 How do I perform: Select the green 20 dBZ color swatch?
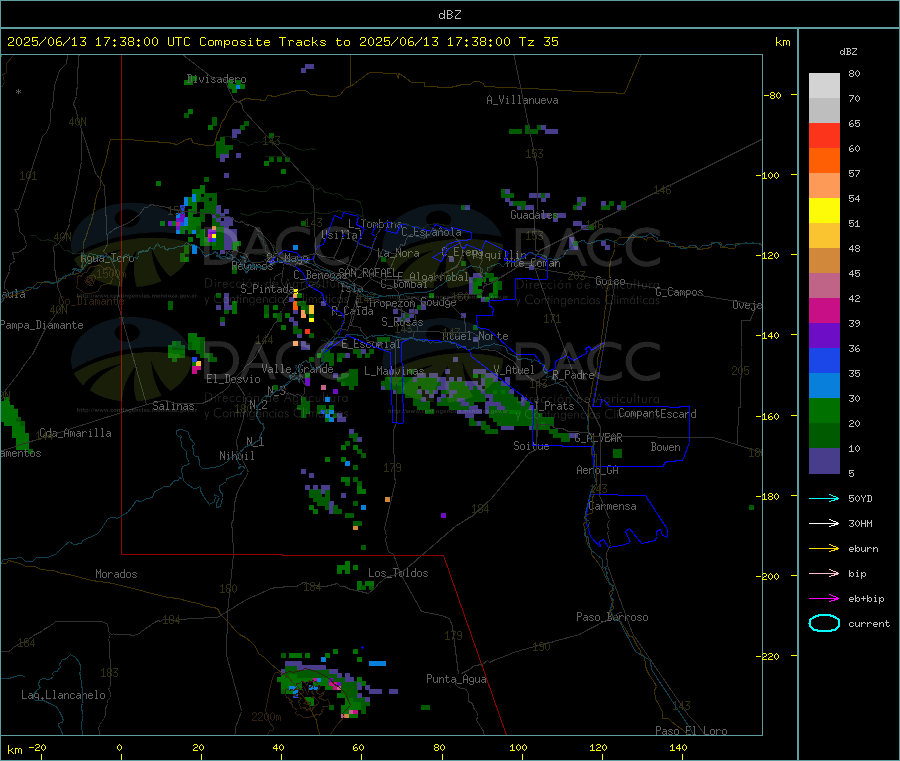pos(824,410)
